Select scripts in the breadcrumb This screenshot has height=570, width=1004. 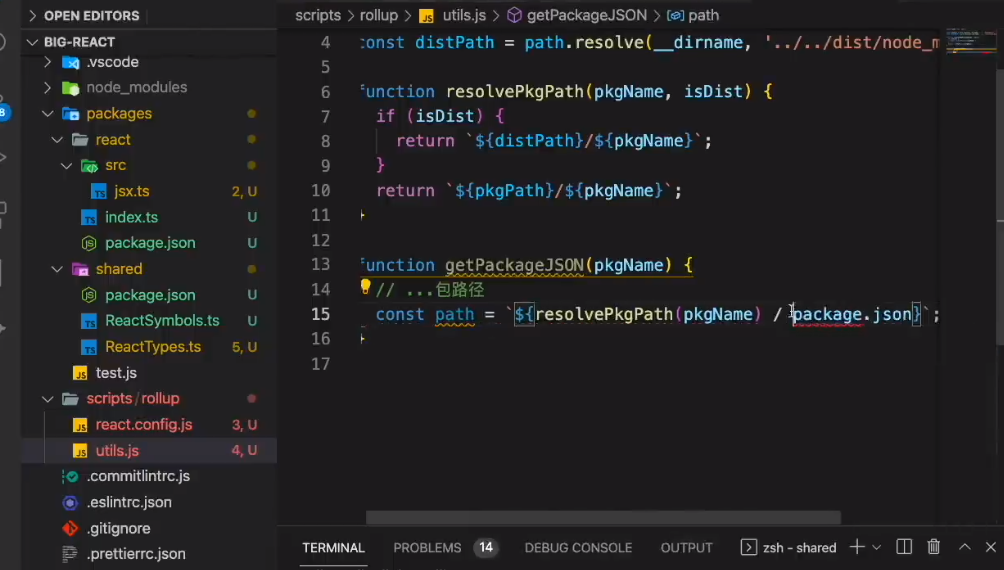click(318, 15)
